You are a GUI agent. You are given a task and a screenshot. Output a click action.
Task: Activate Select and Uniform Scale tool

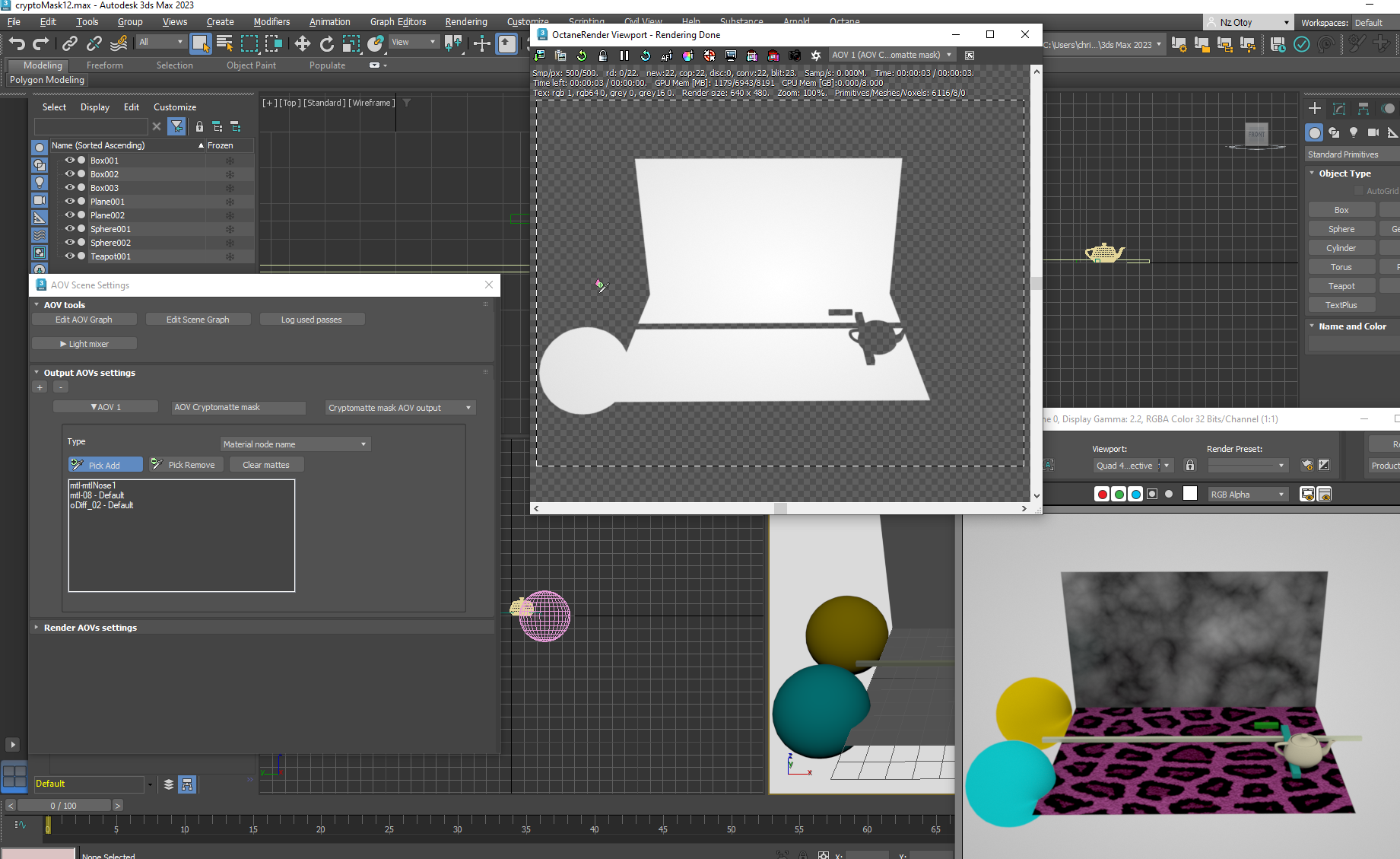351,43
